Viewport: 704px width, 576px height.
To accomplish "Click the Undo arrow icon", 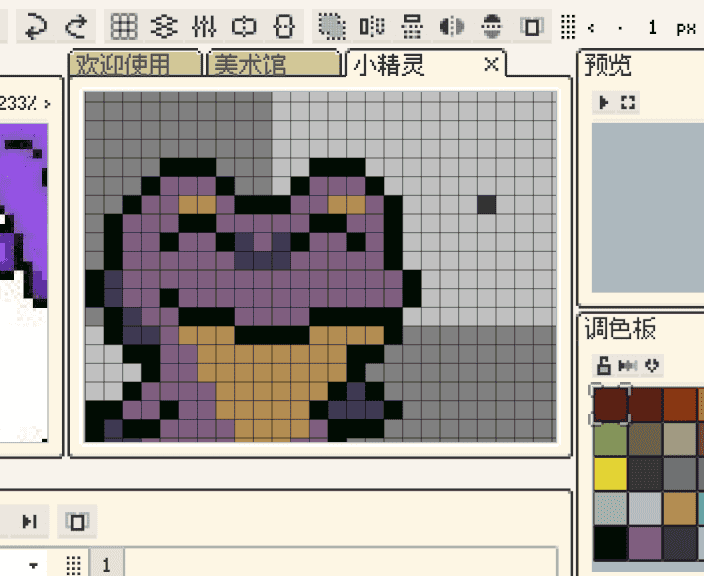I will coord(36,26).
